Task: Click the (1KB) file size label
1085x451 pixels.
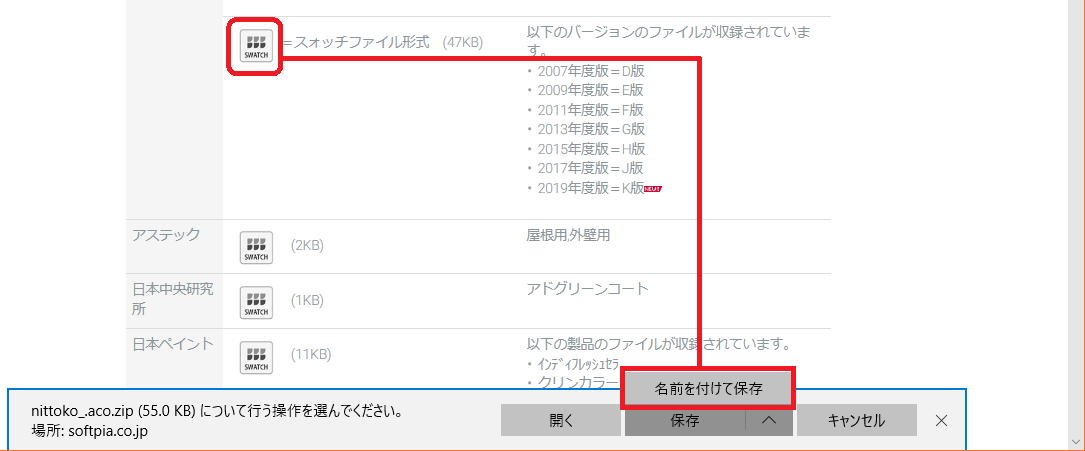Action: click(307, 301)
